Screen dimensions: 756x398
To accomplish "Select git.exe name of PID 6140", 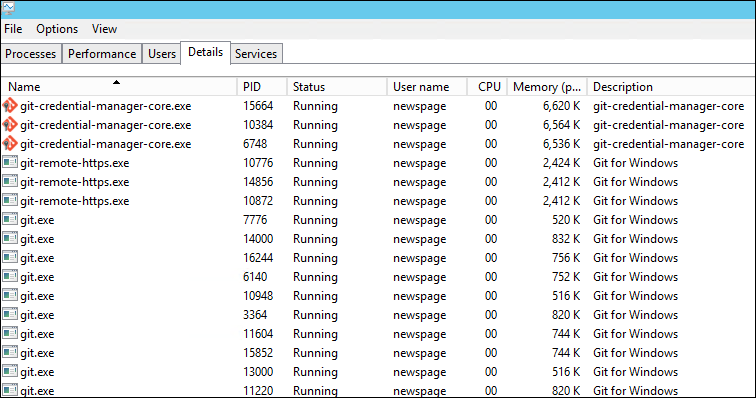I will (37, 277).
